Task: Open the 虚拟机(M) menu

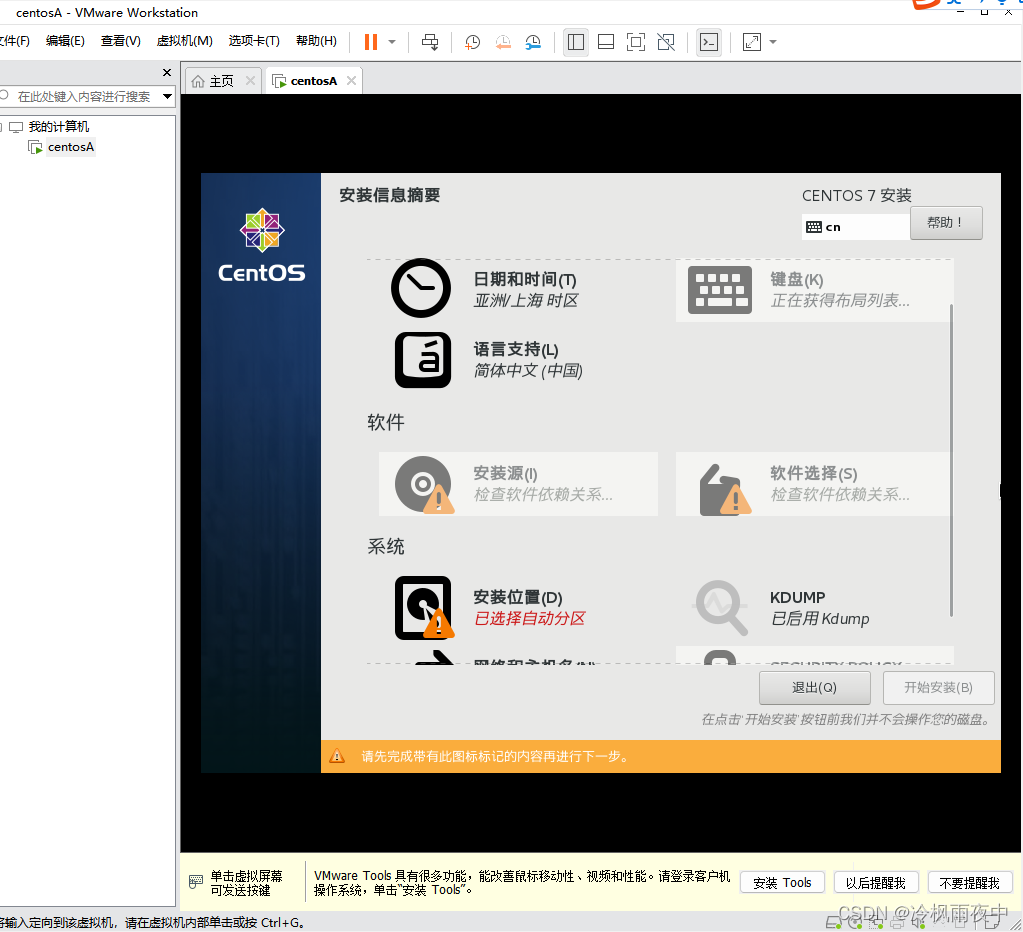Action: pos(185,41)
